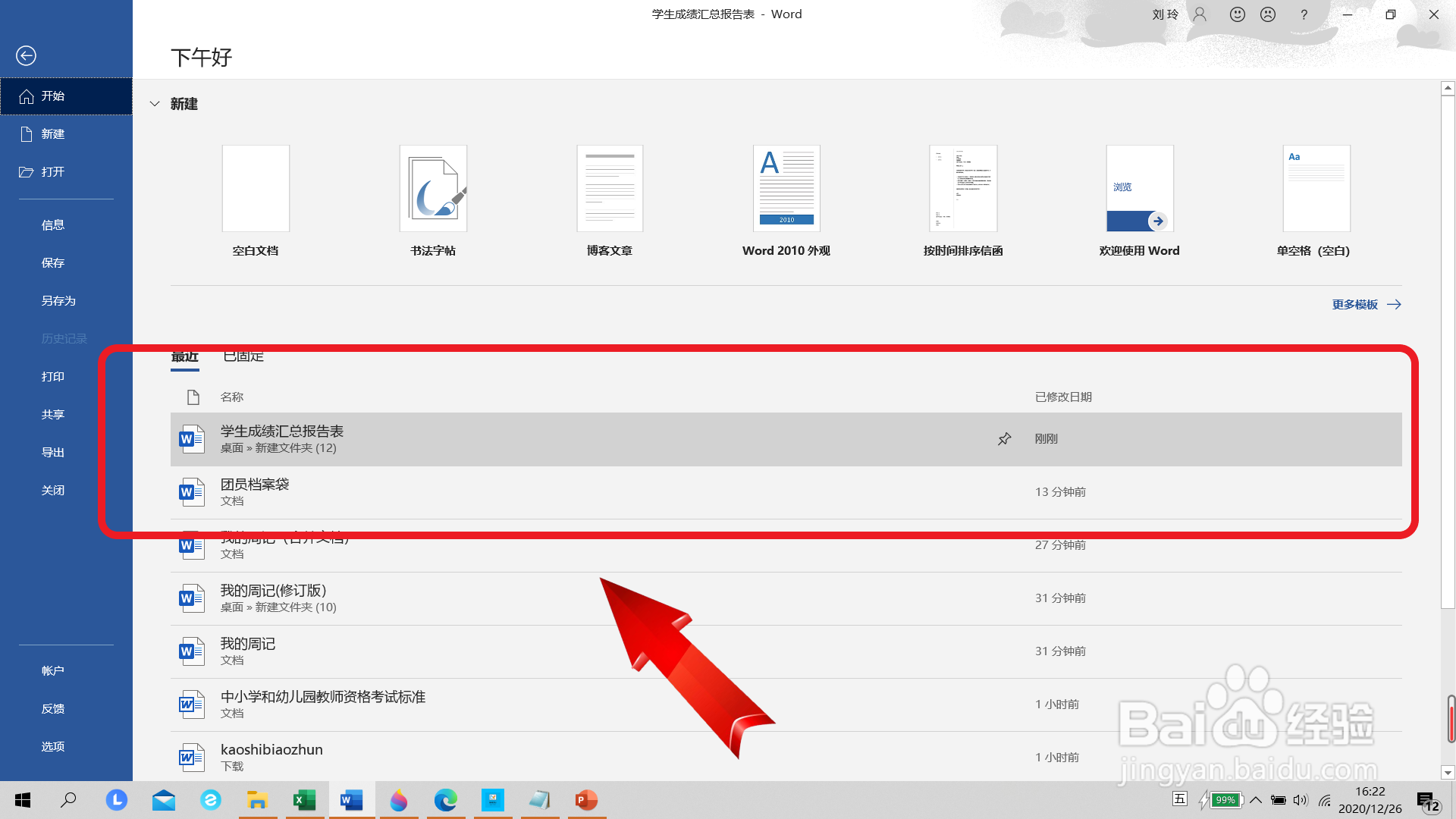Open the blue L app in taskbar
The width and height of the screenshot is (1456, 819).
coord(117,800)
